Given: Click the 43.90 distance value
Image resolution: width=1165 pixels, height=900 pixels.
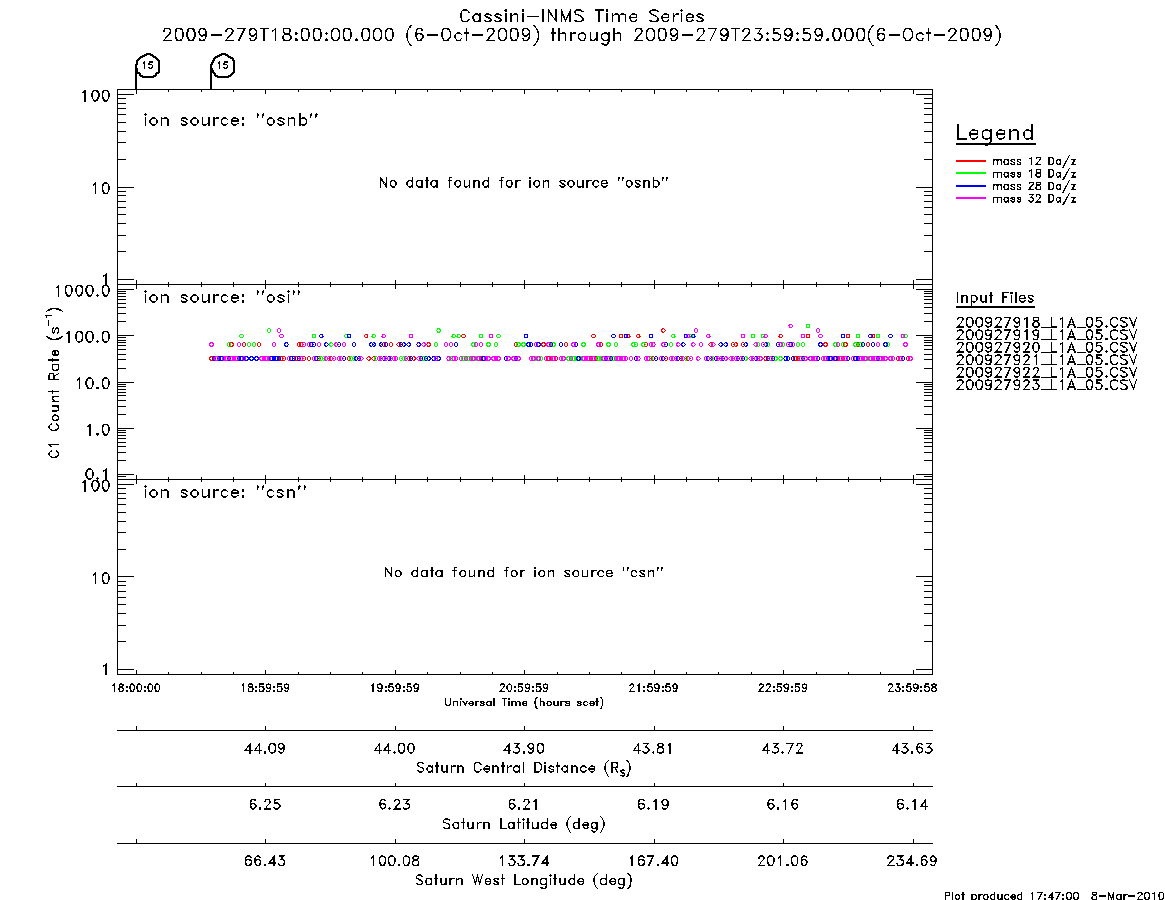Looking at the screenshot, I should [x=524, y=748].
